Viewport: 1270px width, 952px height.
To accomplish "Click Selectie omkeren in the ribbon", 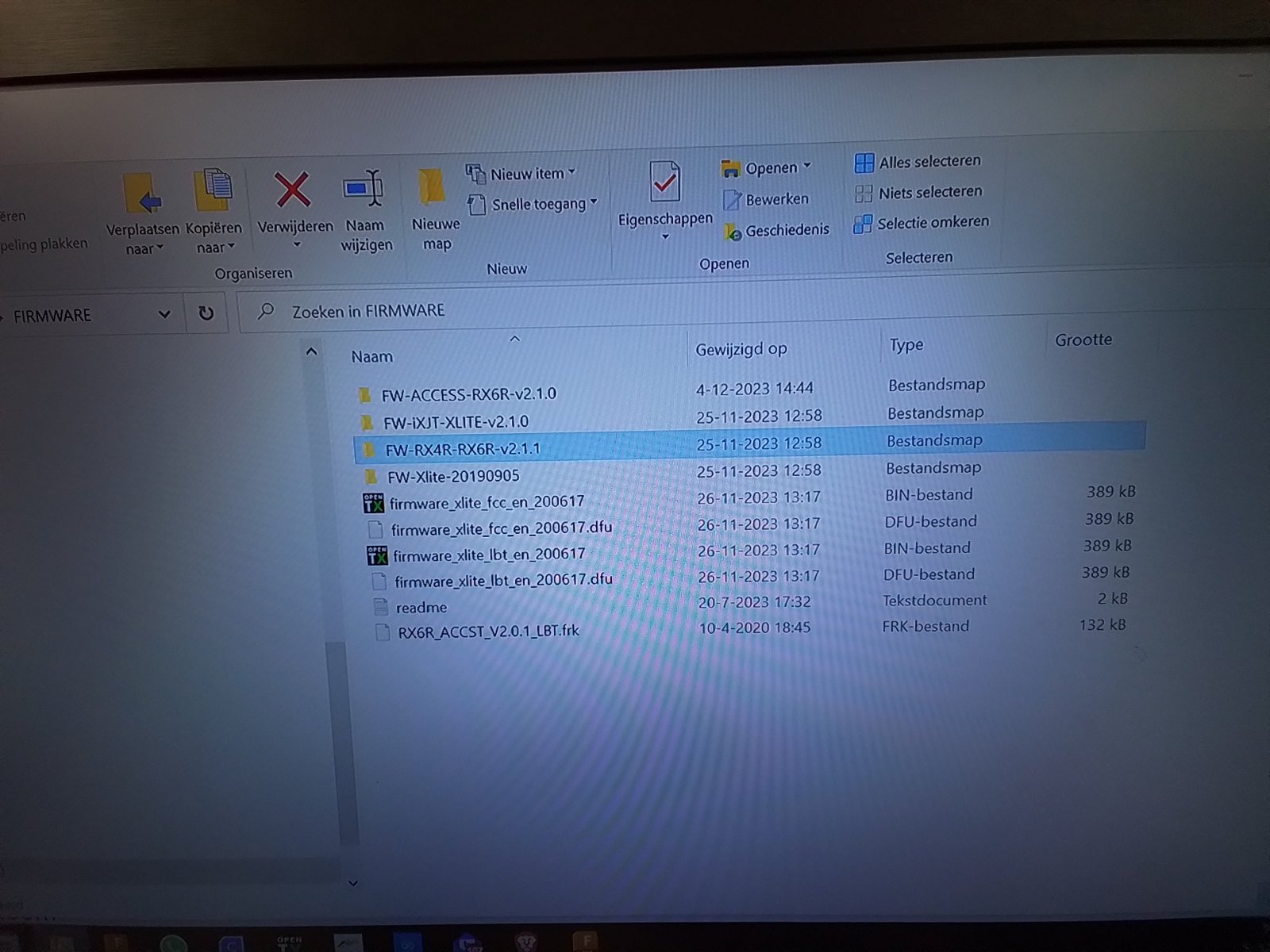I will tap(921, 223).
